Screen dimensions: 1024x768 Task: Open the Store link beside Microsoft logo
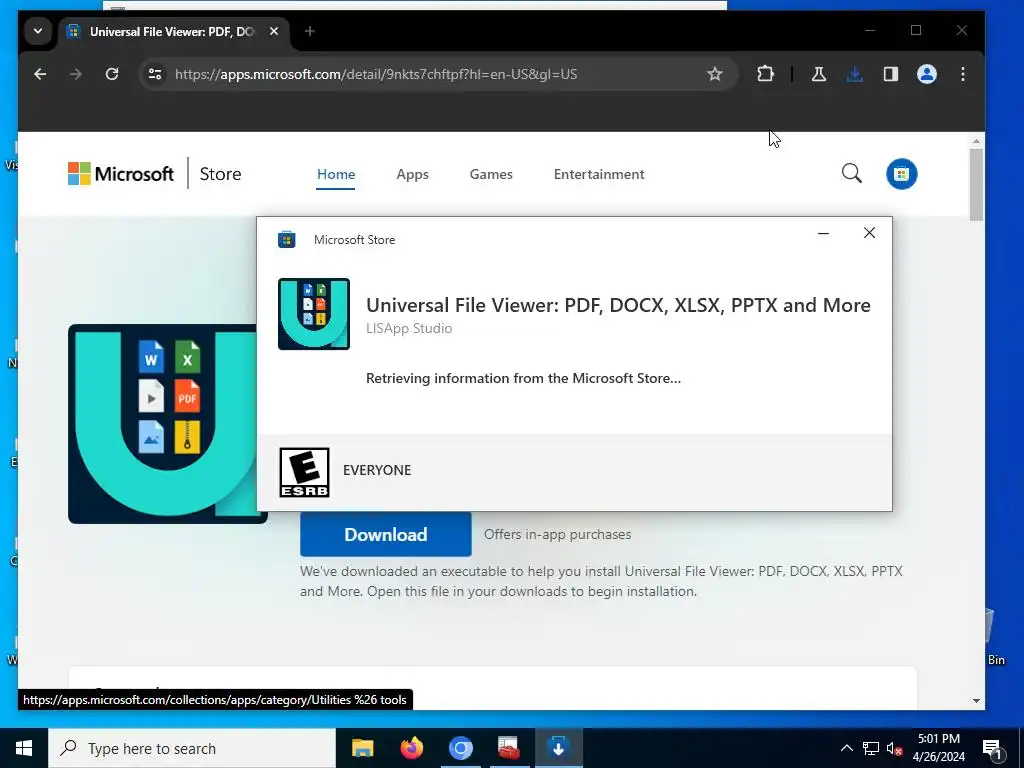220,174
